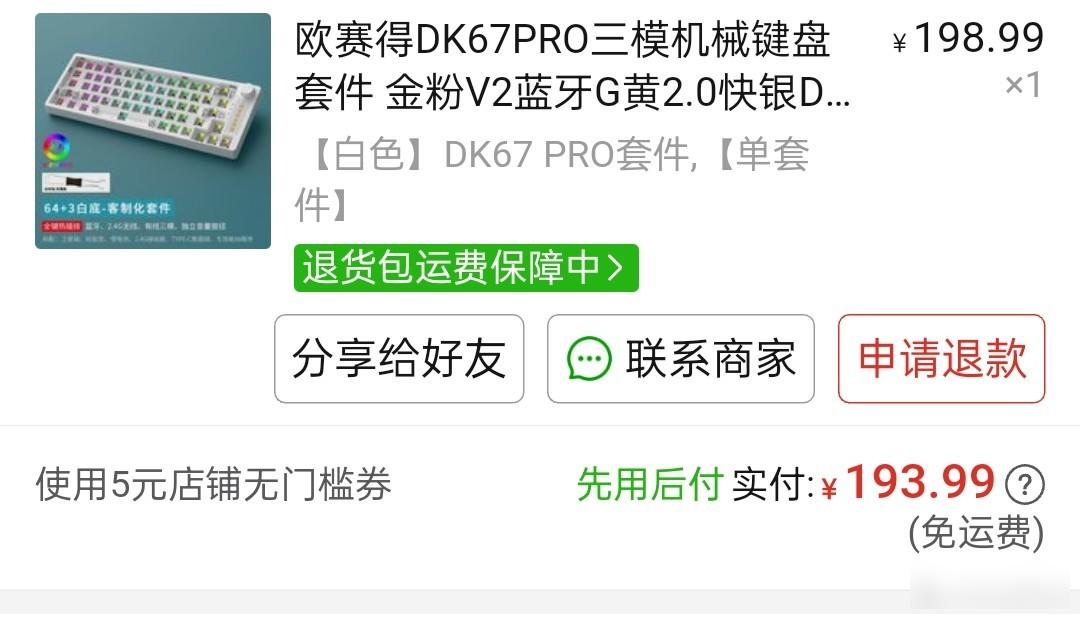This screenshot has width=1080, height=619.
Task: Click the ×1 quantity indicator
Action: tap(1023, 85)
